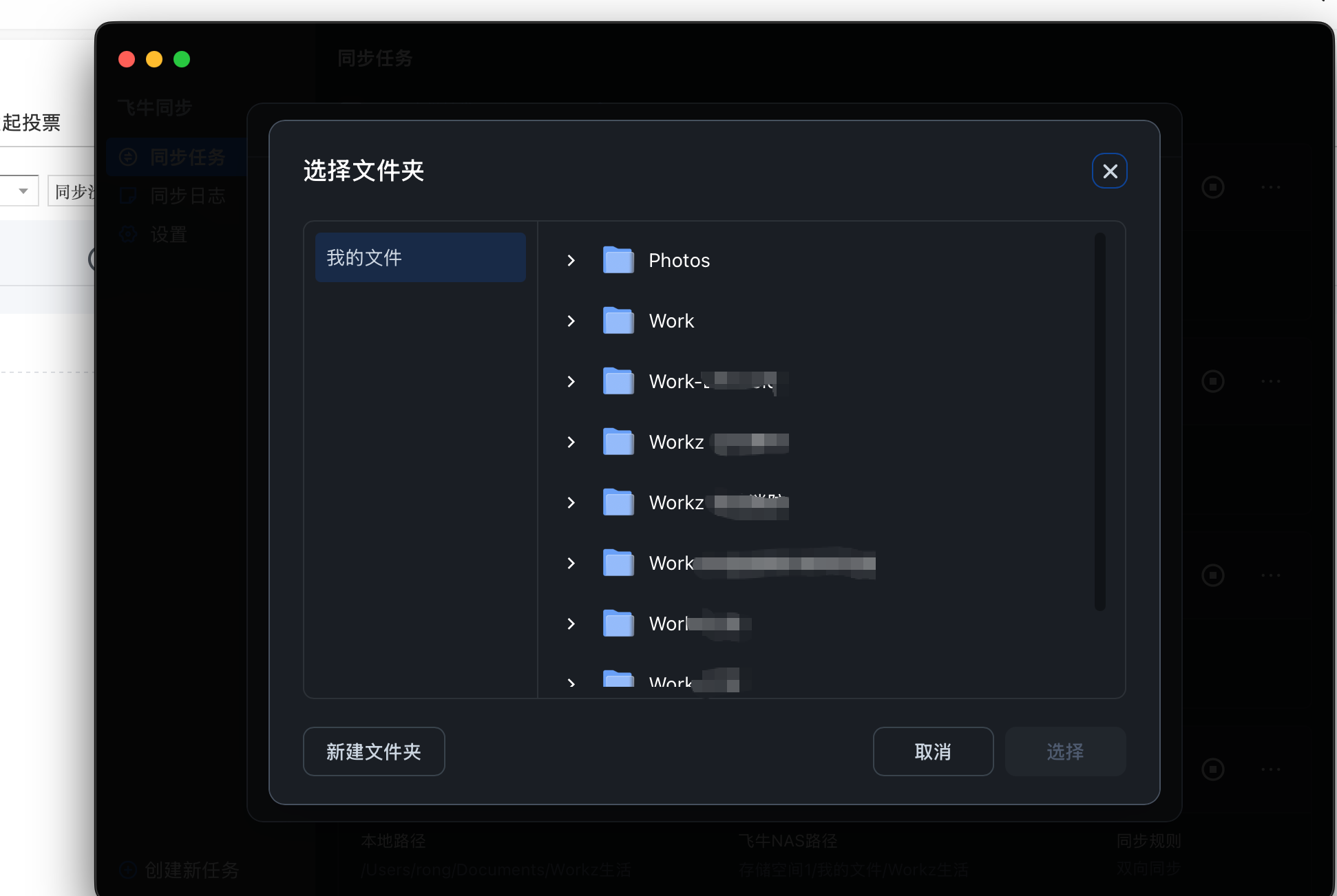This screenshot has width=1337, height=896.
Task: Click the 新建文件夹 button
Action: coord(374,751)
